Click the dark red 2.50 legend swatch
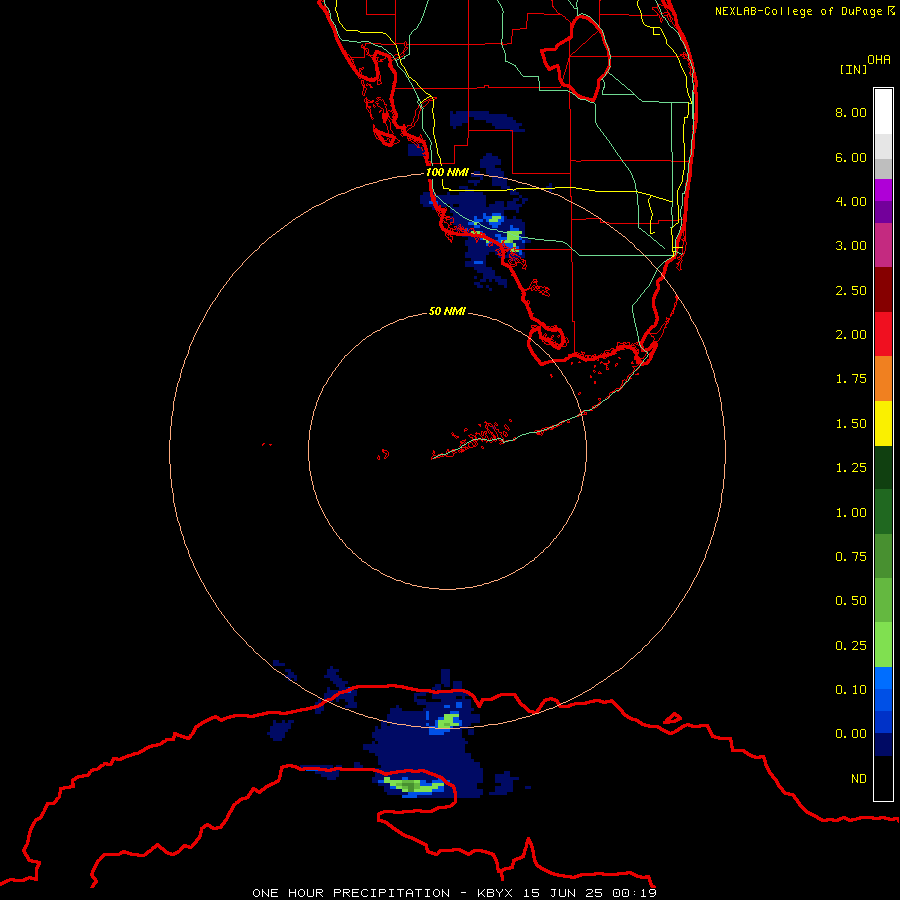900x900 pixels. [x=883, y=289]
